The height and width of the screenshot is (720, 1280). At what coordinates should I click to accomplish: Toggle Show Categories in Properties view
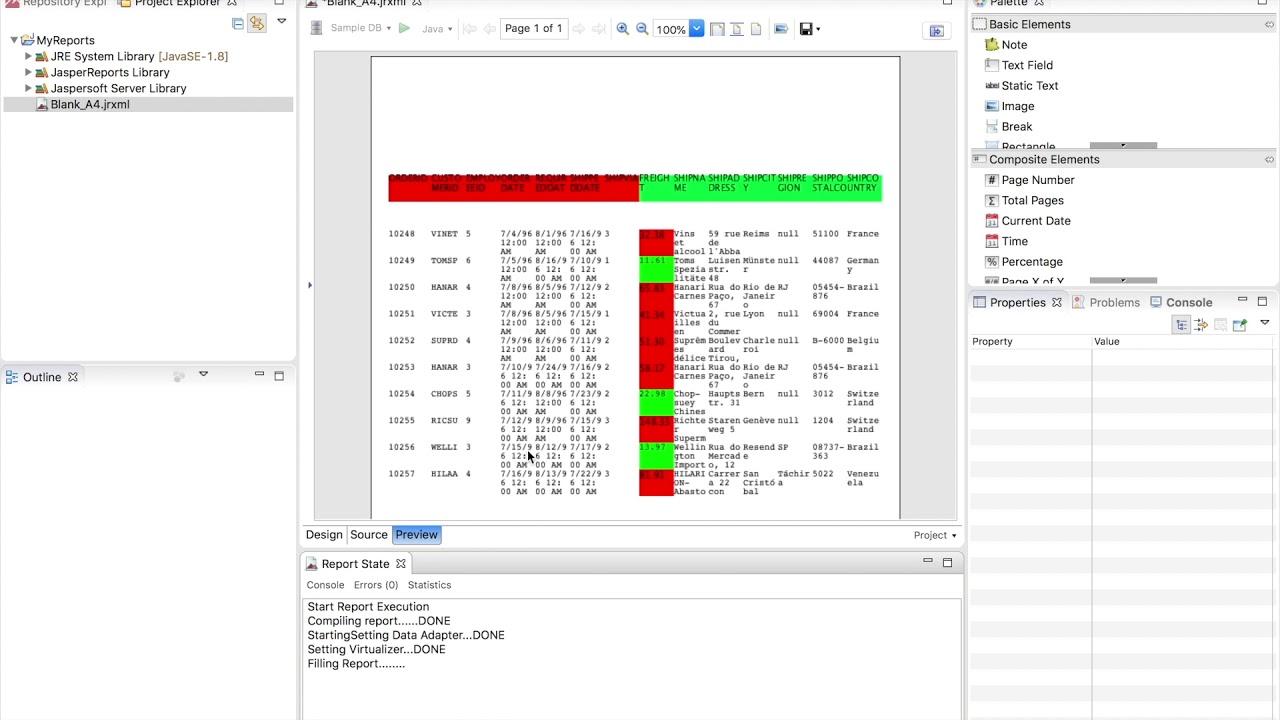point(1182,325)
